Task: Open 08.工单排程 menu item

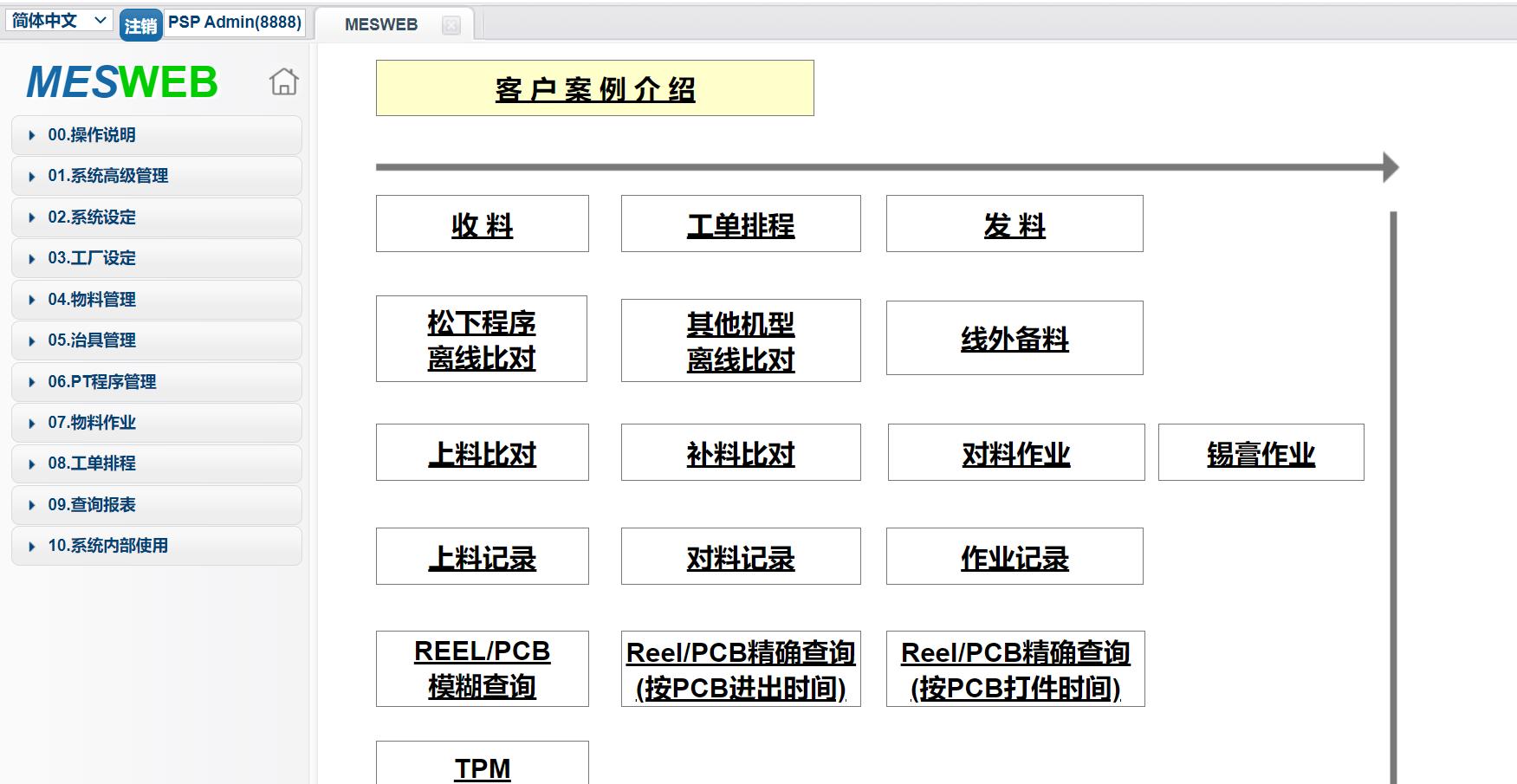Action: tap(157, 463)
